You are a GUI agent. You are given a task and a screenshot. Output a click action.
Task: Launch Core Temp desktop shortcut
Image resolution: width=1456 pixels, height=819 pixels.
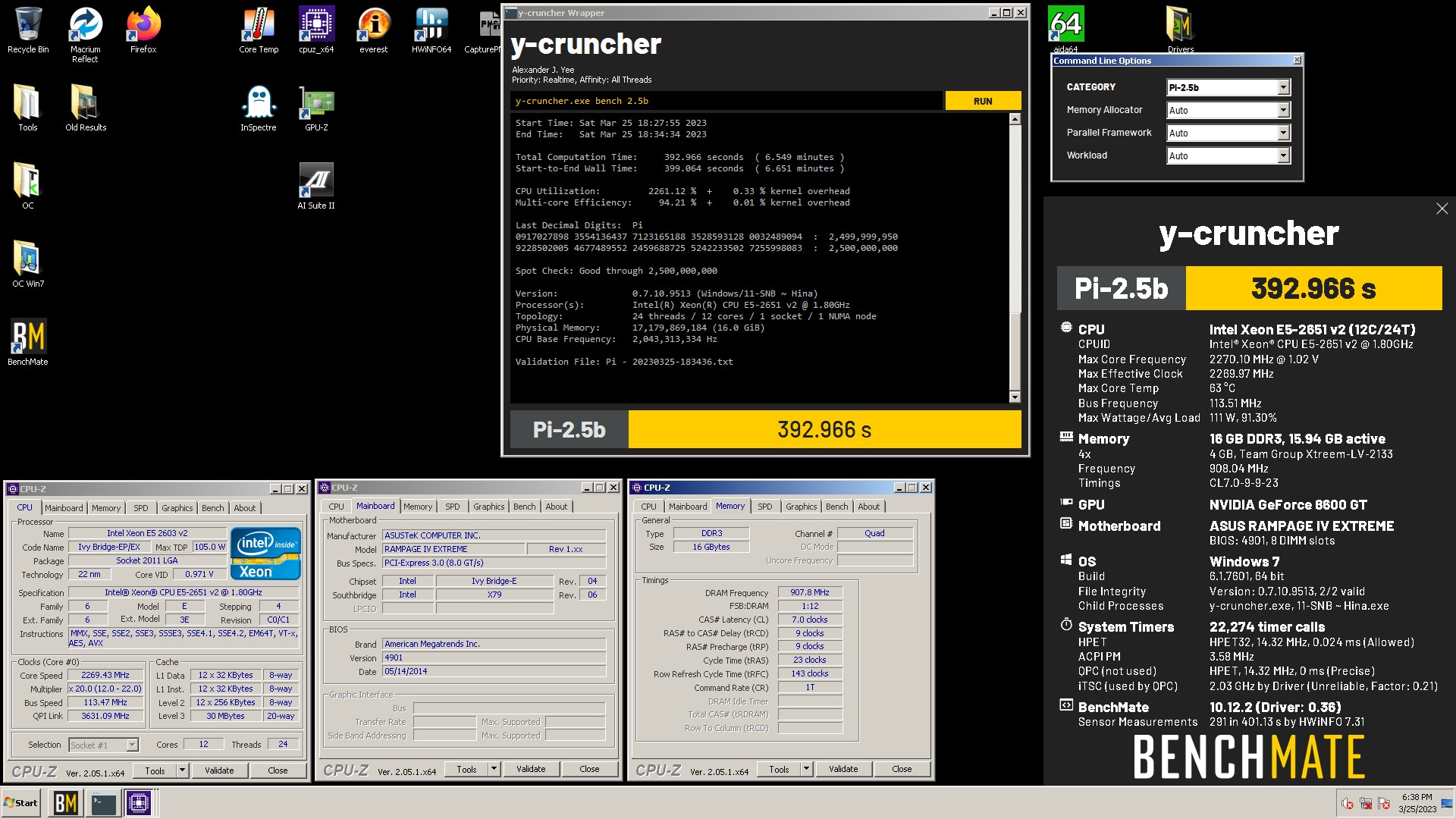[x=259, y=30]
